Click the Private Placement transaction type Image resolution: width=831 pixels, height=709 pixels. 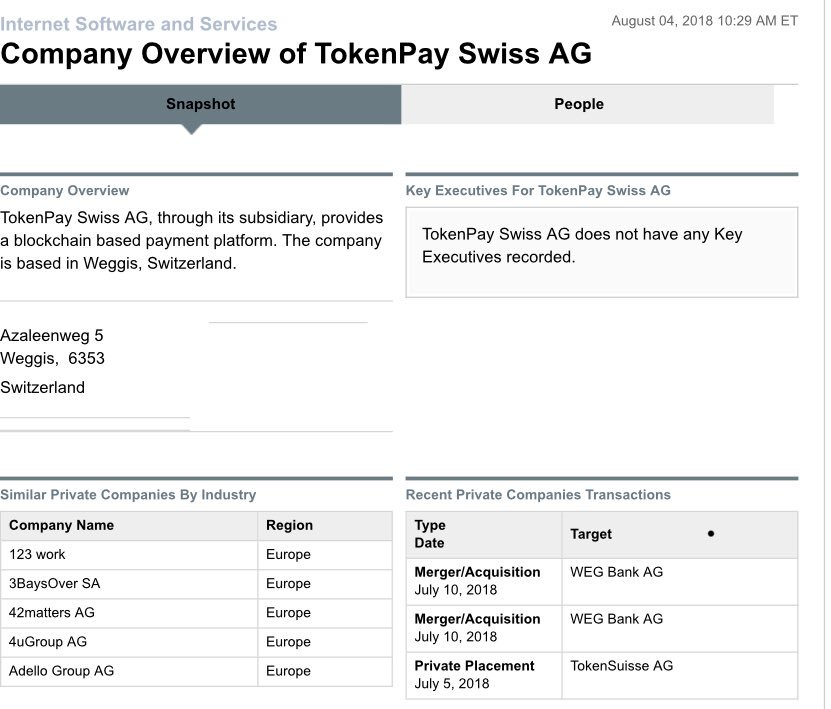pyautogui.click(x=474, y=665)
